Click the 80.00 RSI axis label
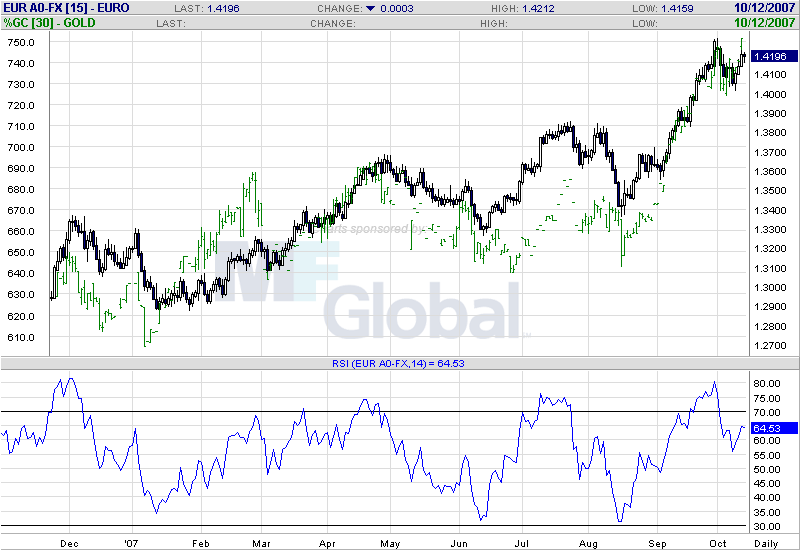Image resolution: width=800 pixels, height=550 pixels. pos(767,383)
